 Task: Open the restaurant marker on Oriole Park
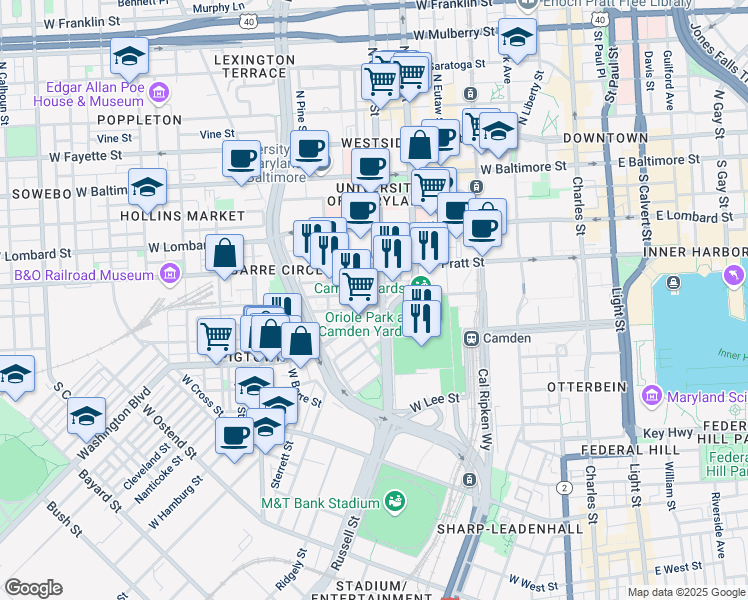(422, 319)
